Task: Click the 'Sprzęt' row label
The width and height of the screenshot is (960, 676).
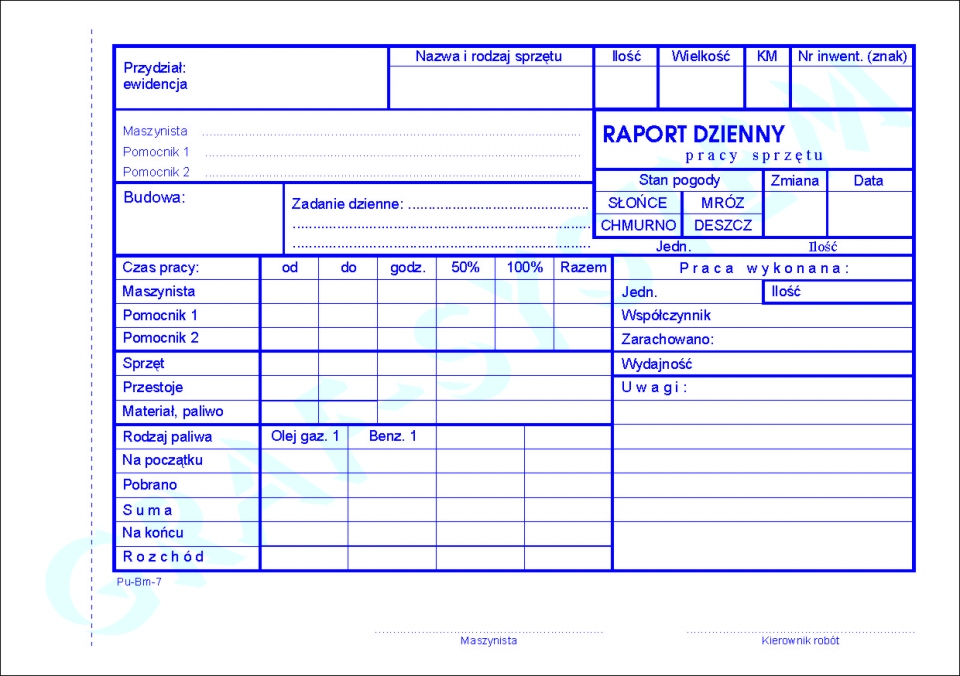Action: tap(143, 363)
